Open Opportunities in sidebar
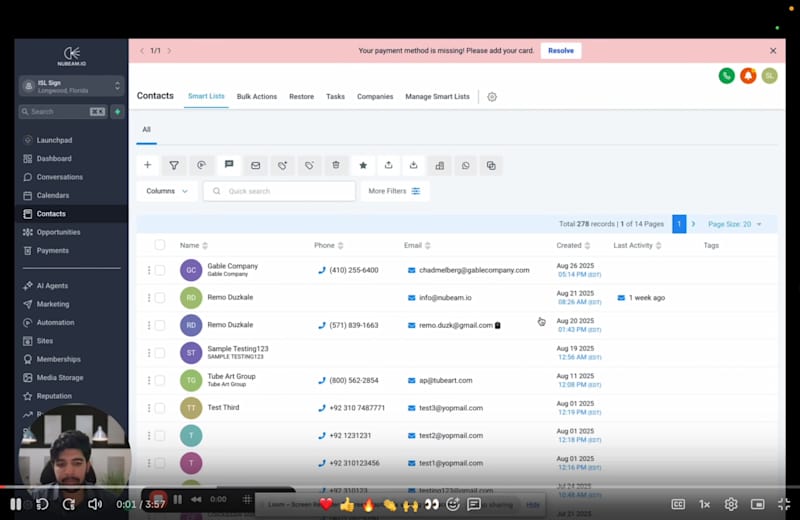Image resolution: width=800 pixels, height=520 pixels. click(58, 232)
